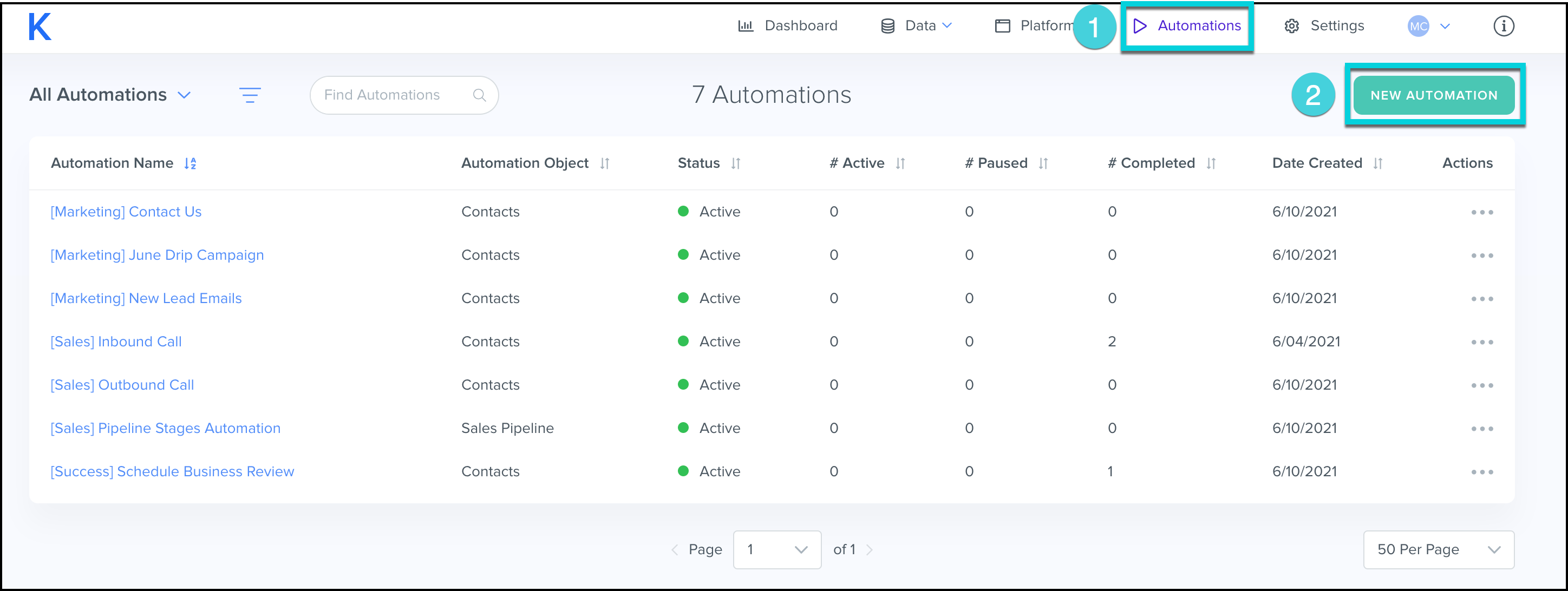
Task: Open [Marketing] June Drip Campaign link
Action: [x=157, y=255]
